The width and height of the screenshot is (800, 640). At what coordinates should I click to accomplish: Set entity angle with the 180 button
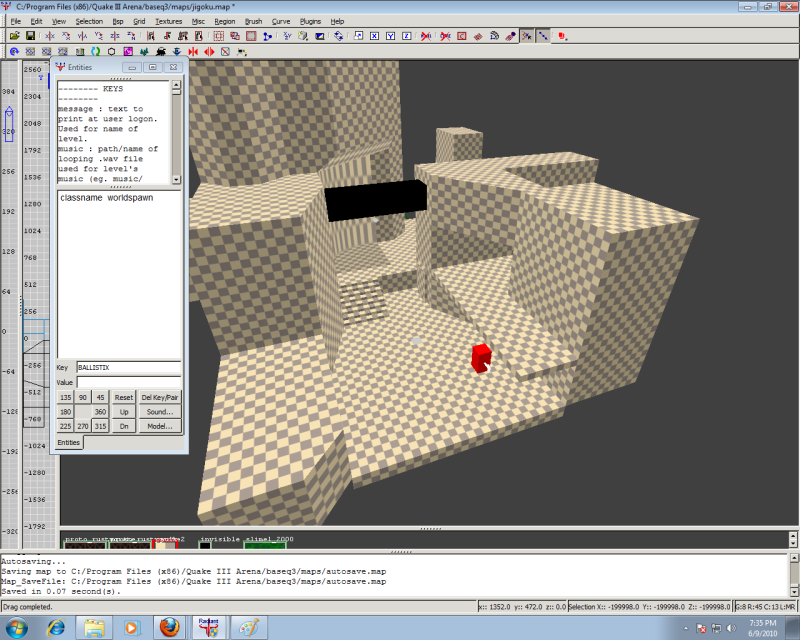click(x=65, y=411)
